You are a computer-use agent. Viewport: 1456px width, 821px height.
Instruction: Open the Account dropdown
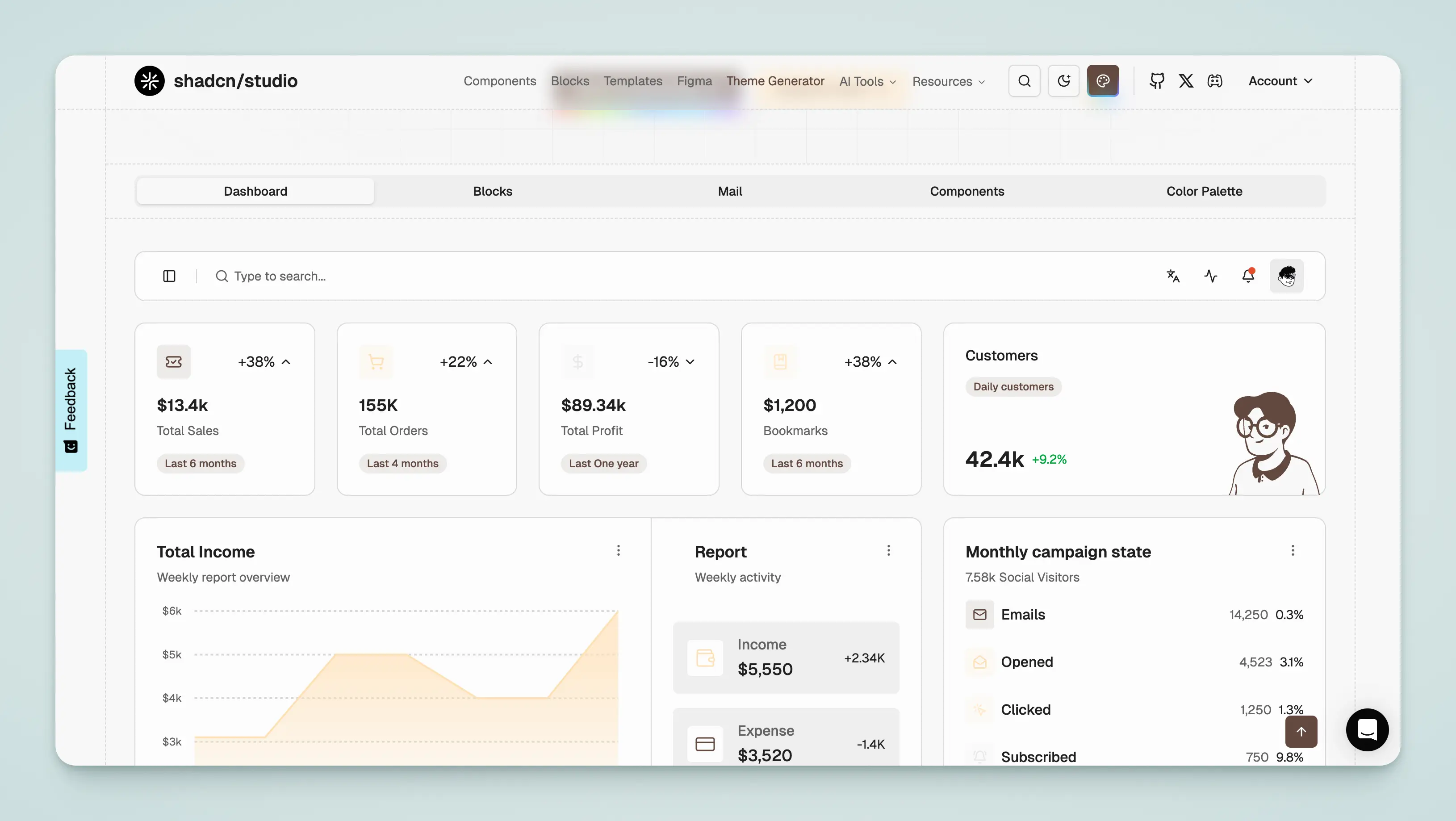pos(1279,81)
